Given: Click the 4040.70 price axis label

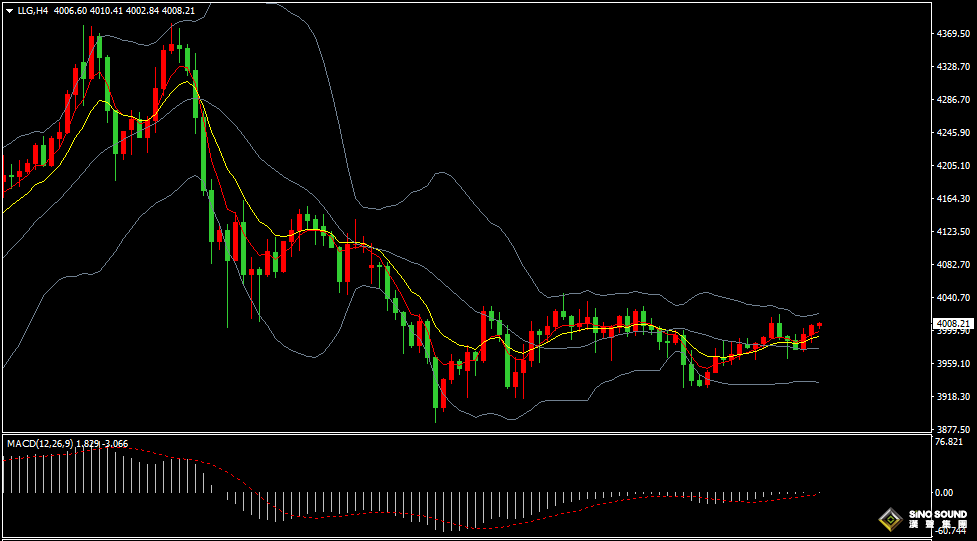Looking at the screenshot, I should coord(953,298).
